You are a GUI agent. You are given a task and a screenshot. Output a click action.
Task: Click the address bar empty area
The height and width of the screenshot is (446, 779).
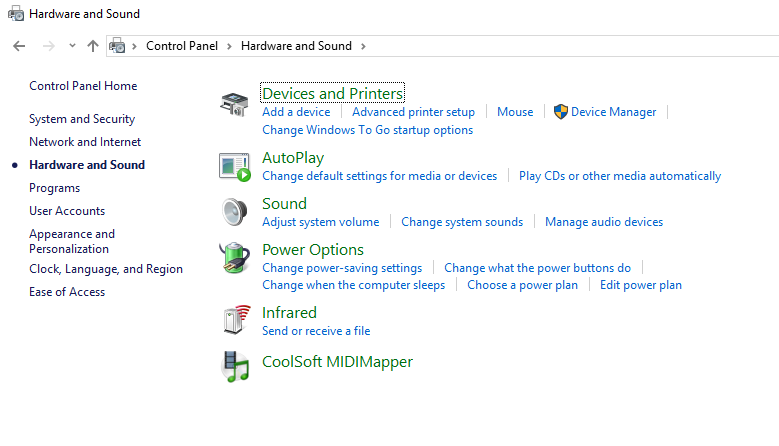tap(570, 46)
